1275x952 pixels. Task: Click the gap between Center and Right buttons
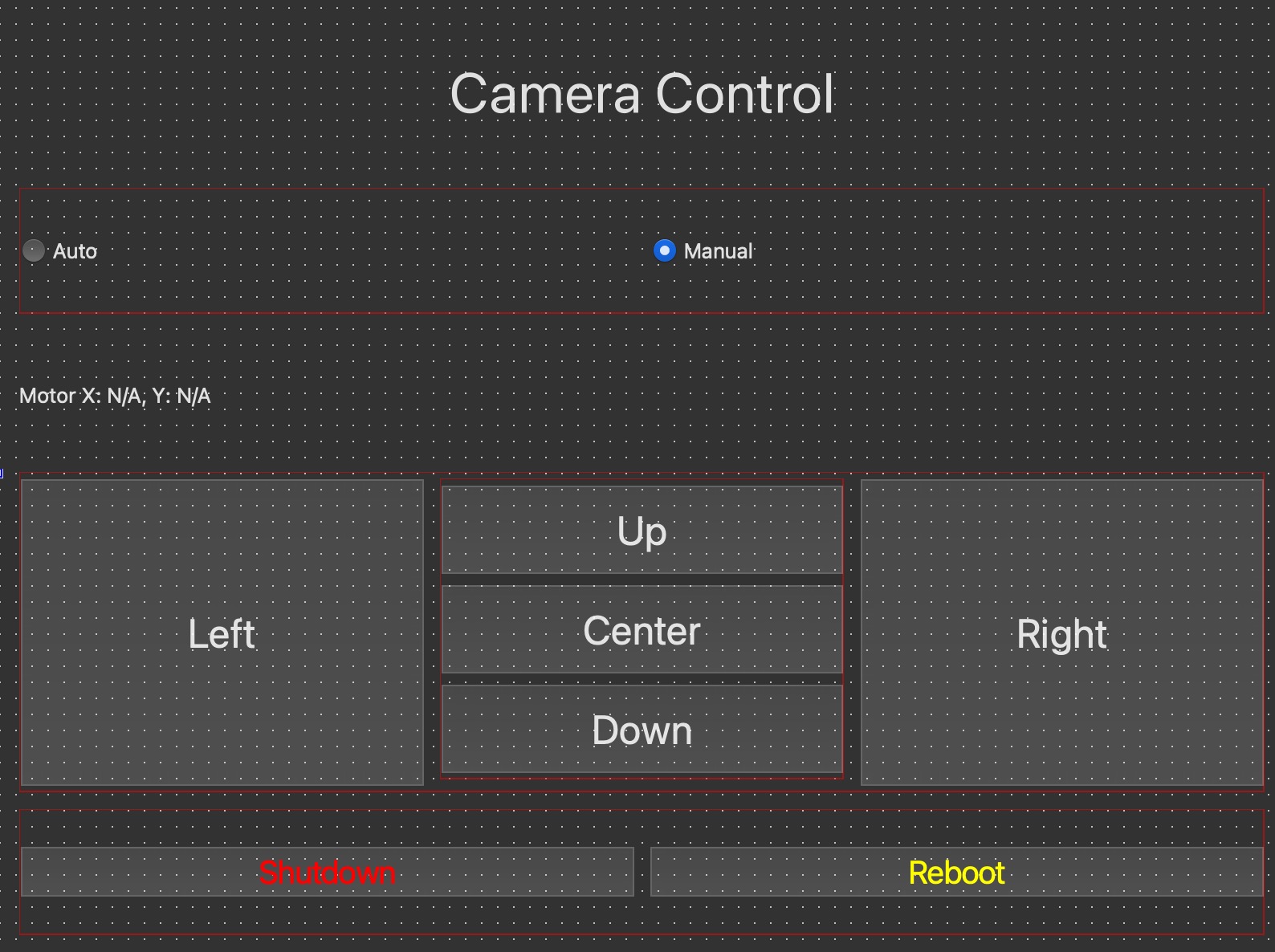point(852,632)
